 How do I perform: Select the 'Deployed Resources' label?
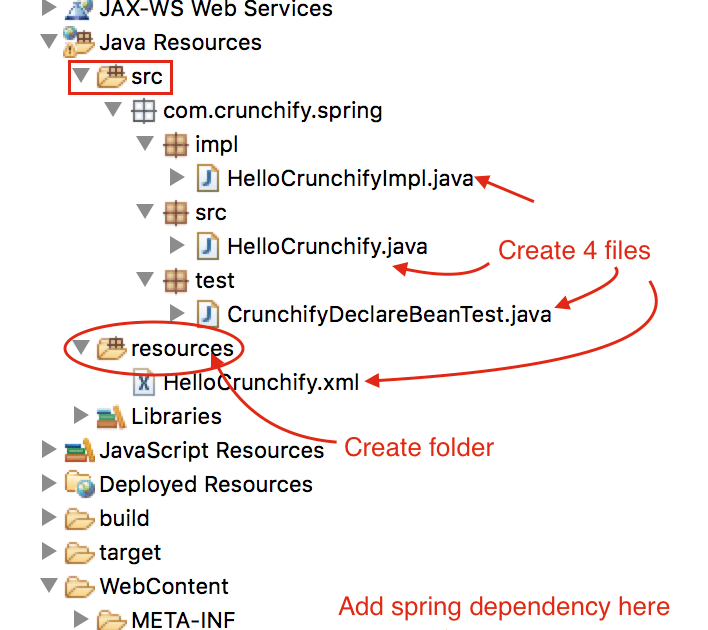(x=206, y=485)
